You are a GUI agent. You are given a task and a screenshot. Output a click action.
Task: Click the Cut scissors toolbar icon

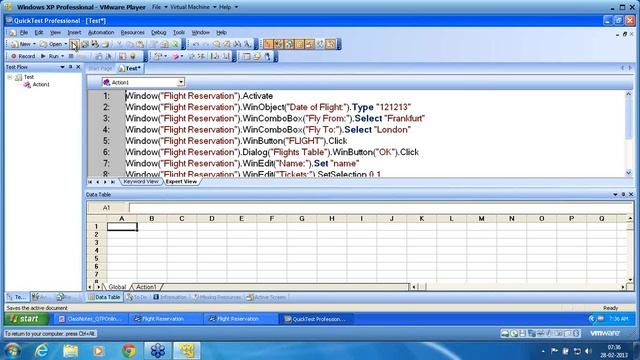[119, 44]
